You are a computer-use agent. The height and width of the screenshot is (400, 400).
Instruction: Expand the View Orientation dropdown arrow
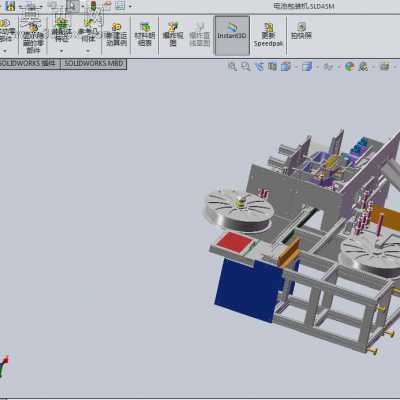pyautogui.click(x=296, y=67)
